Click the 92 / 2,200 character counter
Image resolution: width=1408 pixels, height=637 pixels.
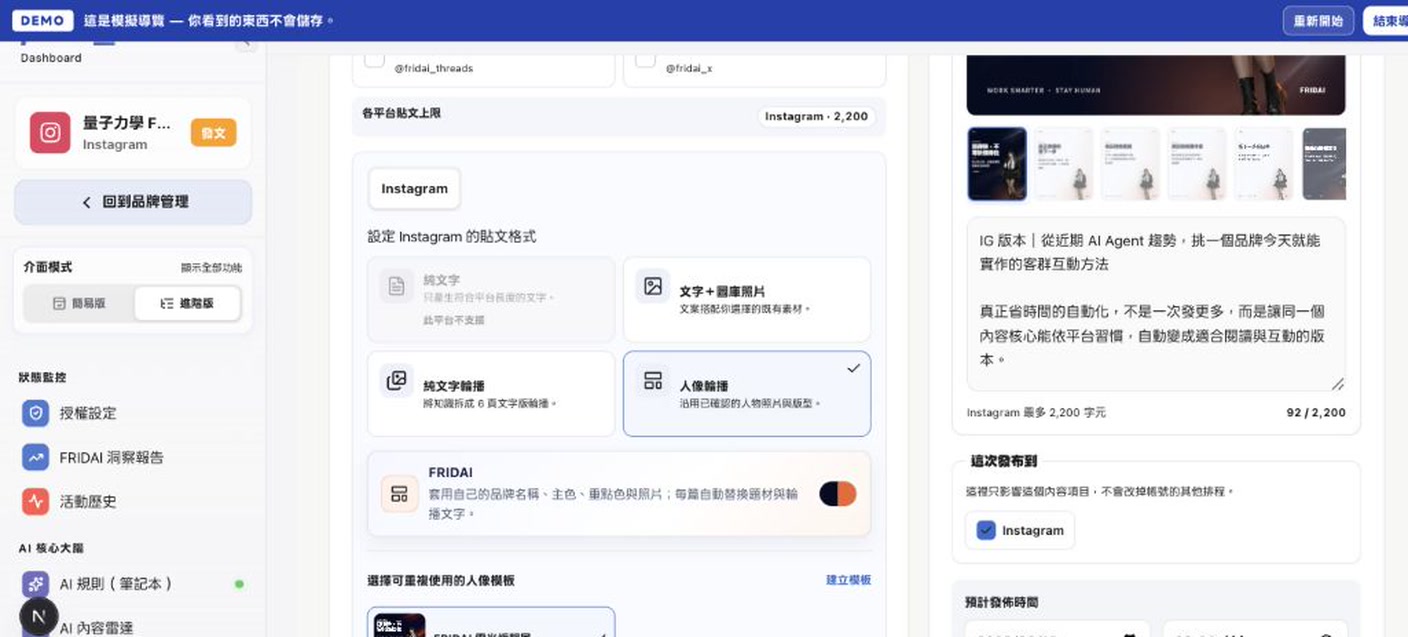tap(1316, 412)
